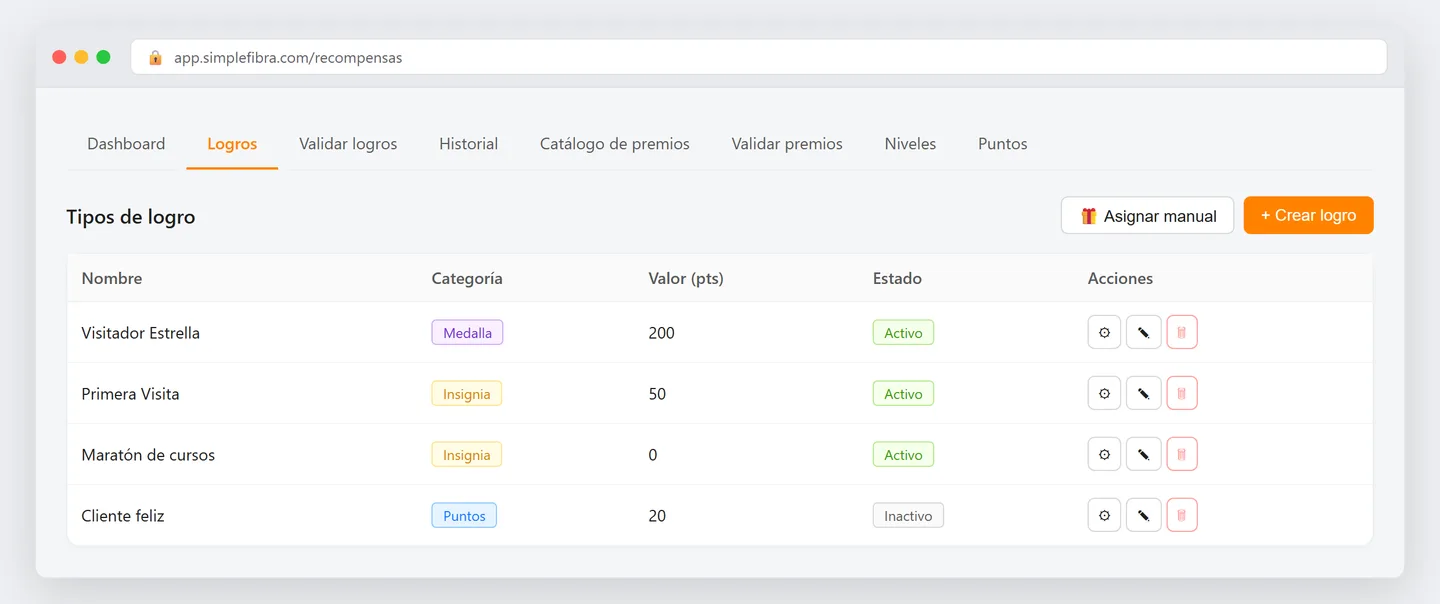1440x604 pixels.
Task: Click the trash icon for Cliente feliz
Action: click(x=1182, y=515)
